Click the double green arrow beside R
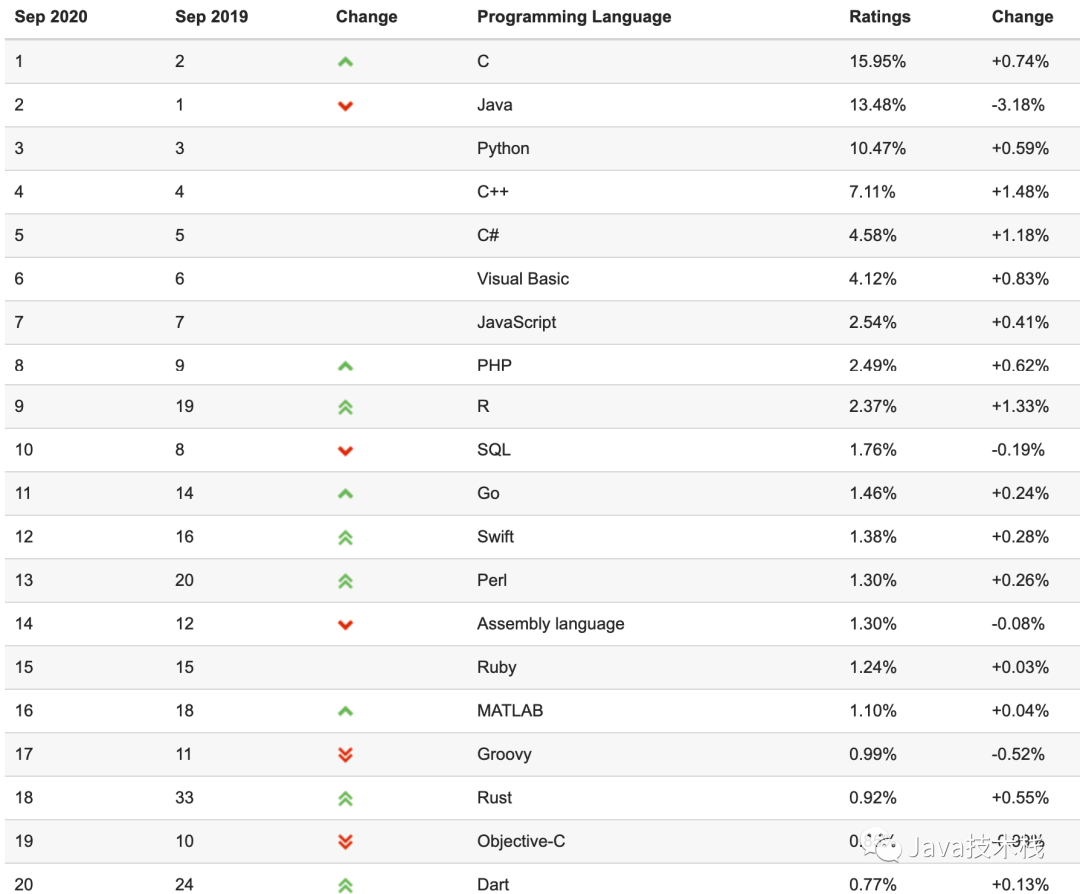The width and height of the screenshot is (1080, 894). pyautogui.click(x=345, y=407)
